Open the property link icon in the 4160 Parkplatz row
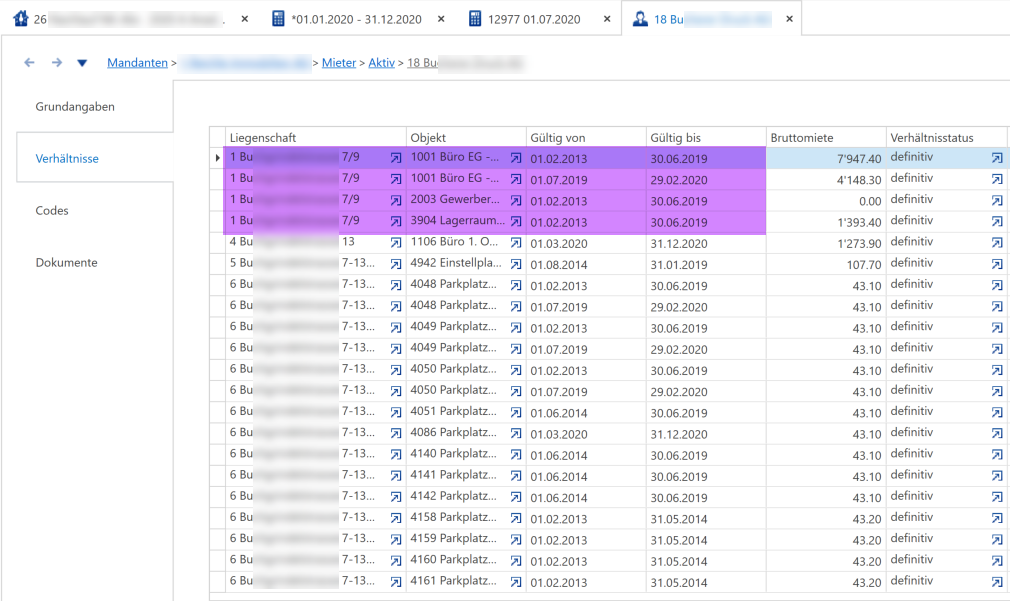Viewport: 1010px width, 601px height. pos(395,561)
